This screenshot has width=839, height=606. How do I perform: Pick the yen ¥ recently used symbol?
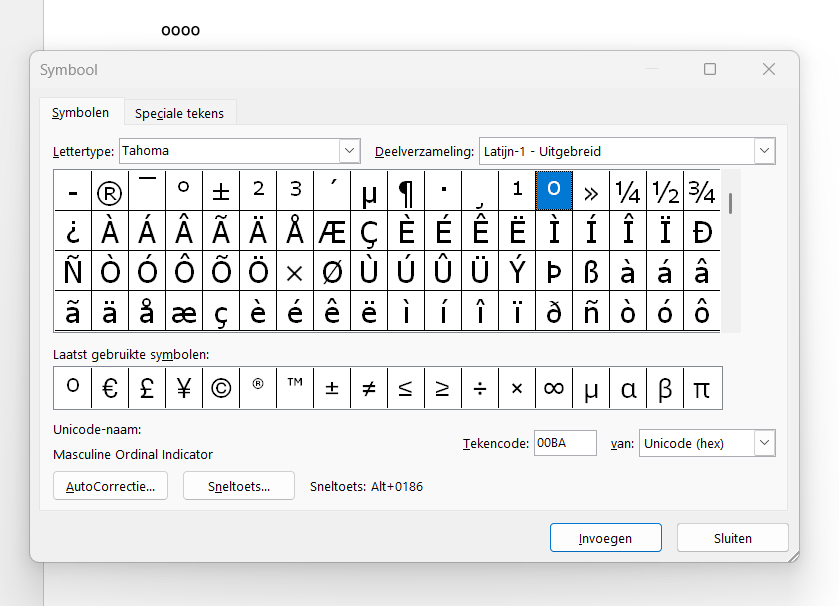point(184,388)
